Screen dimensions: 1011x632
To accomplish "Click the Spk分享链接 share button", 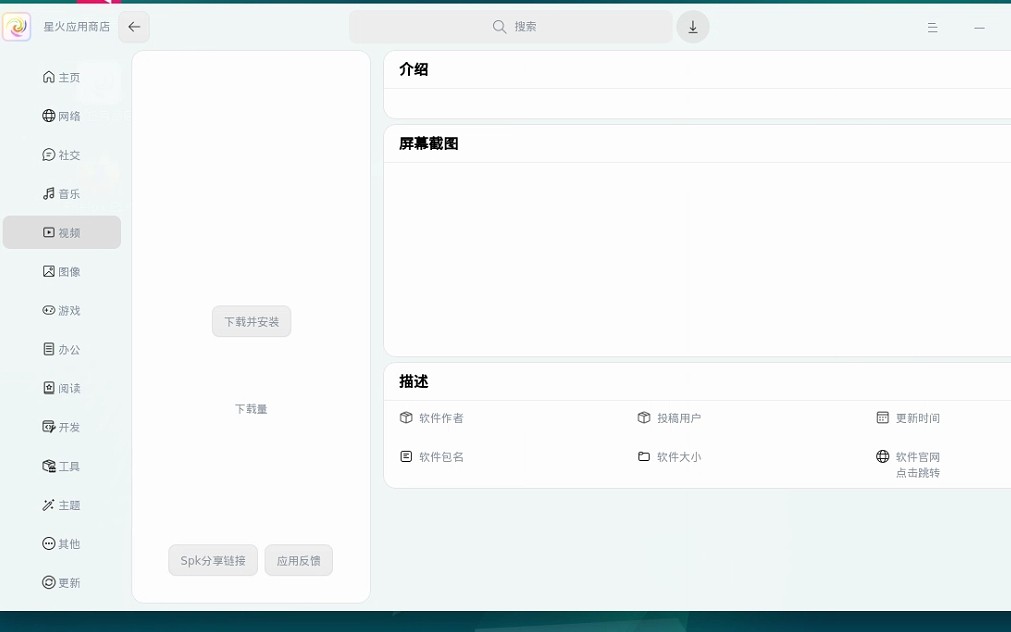I will 213,561.
